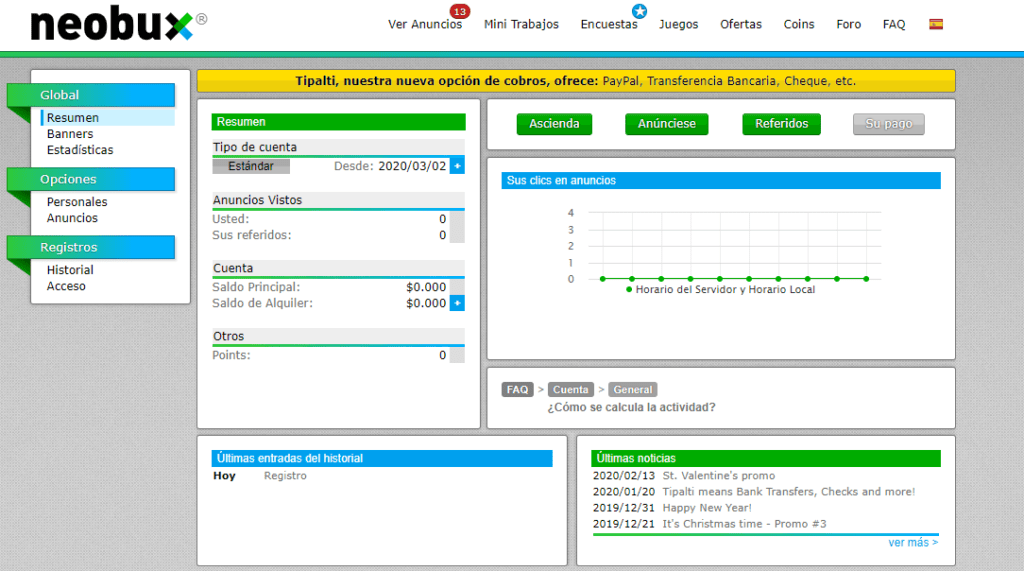Switch language via the Spanish flag icon
Image resolution: width=1024 pixels, height=571 pixels.
(x=936, y=24)
